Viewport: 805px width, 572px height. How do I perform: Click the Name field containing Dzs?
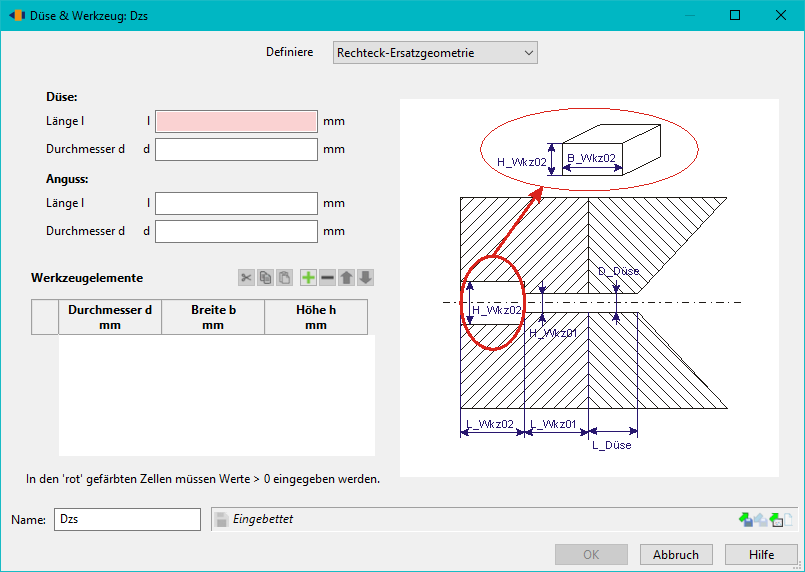coord(127,519)
